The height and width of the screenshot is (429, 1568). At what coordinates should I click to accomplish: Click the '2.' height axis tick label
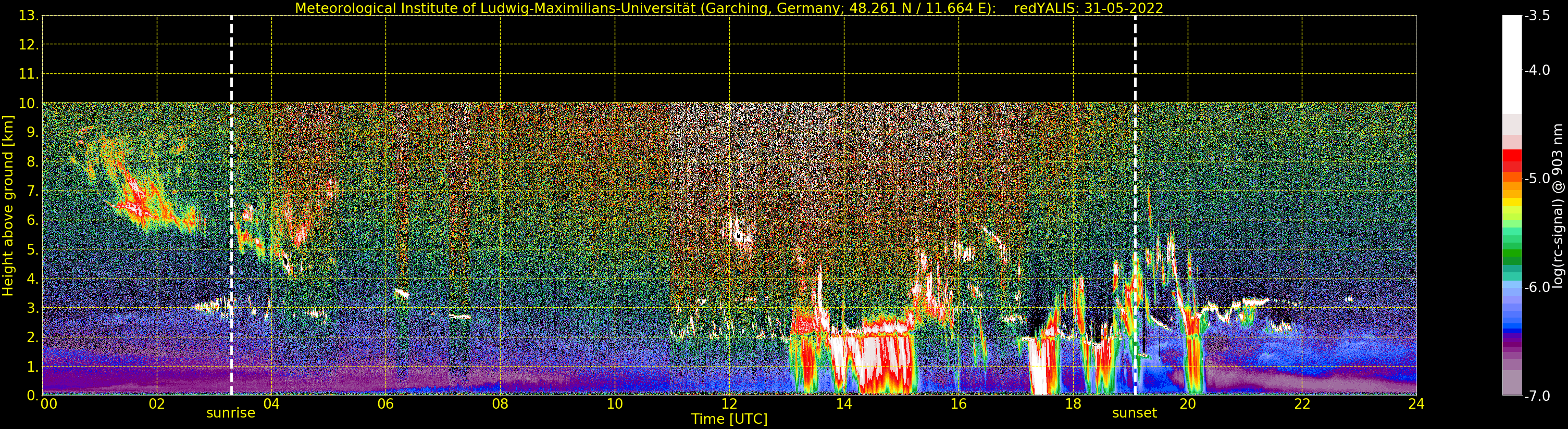(x=33, y=337)
